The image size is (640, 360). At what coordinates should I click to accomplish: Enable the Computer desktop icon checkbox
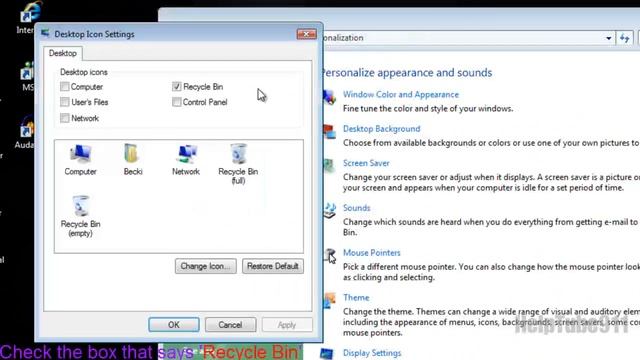64,87
